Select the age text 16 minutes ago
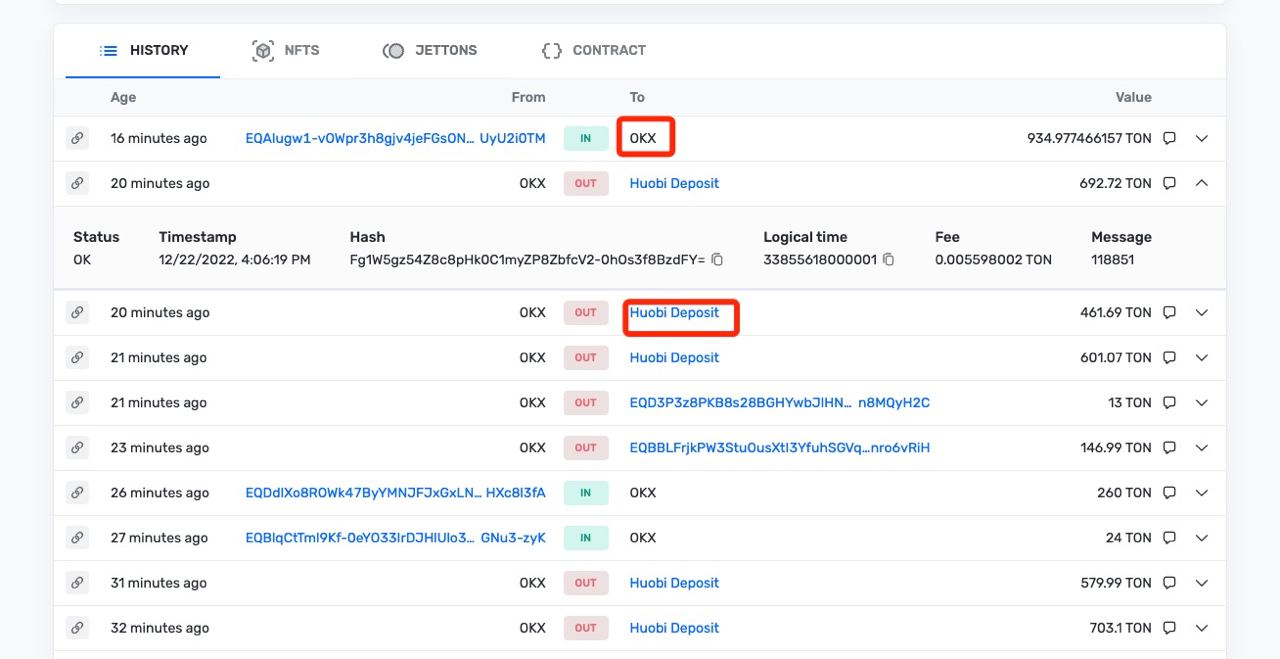The width and height of the screenshot is (1280, 659). pyautogui.click(x=159, y=139)
